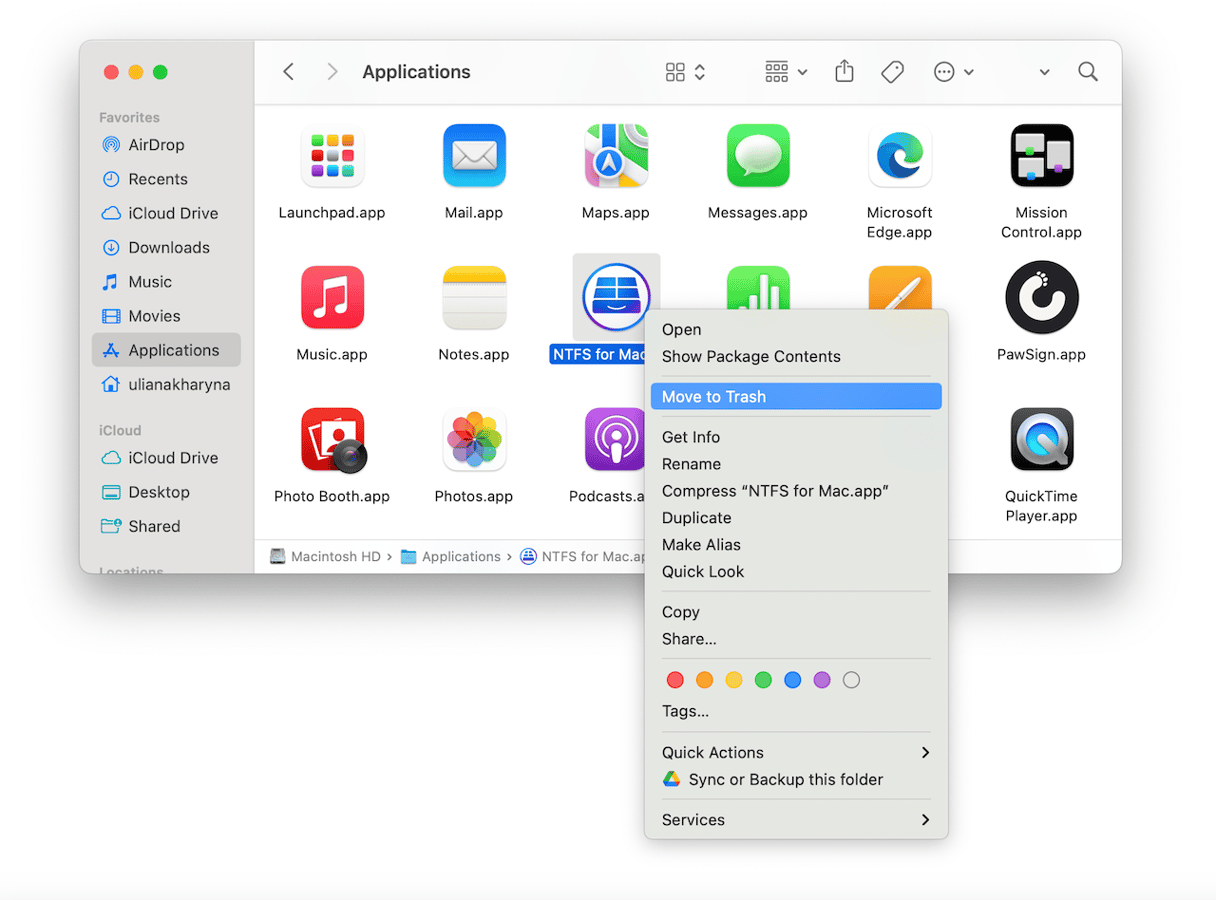The width and height of the screenshot is (1216, 900).
Task: Go back with the left chevron button
Action: pyautogui.click(x=289, y=72)
